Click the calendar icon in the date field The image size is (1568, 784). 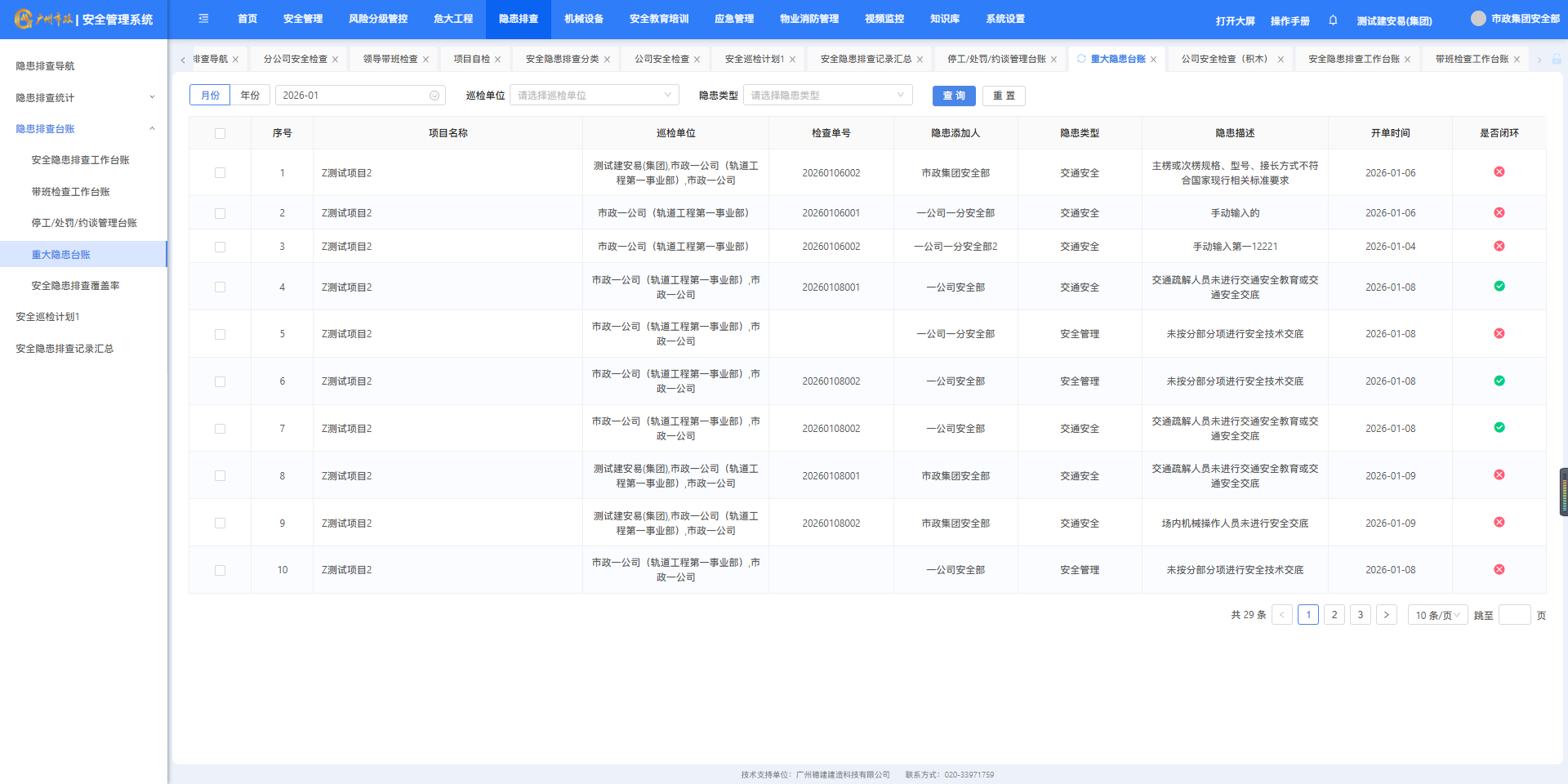click(434, 96)
